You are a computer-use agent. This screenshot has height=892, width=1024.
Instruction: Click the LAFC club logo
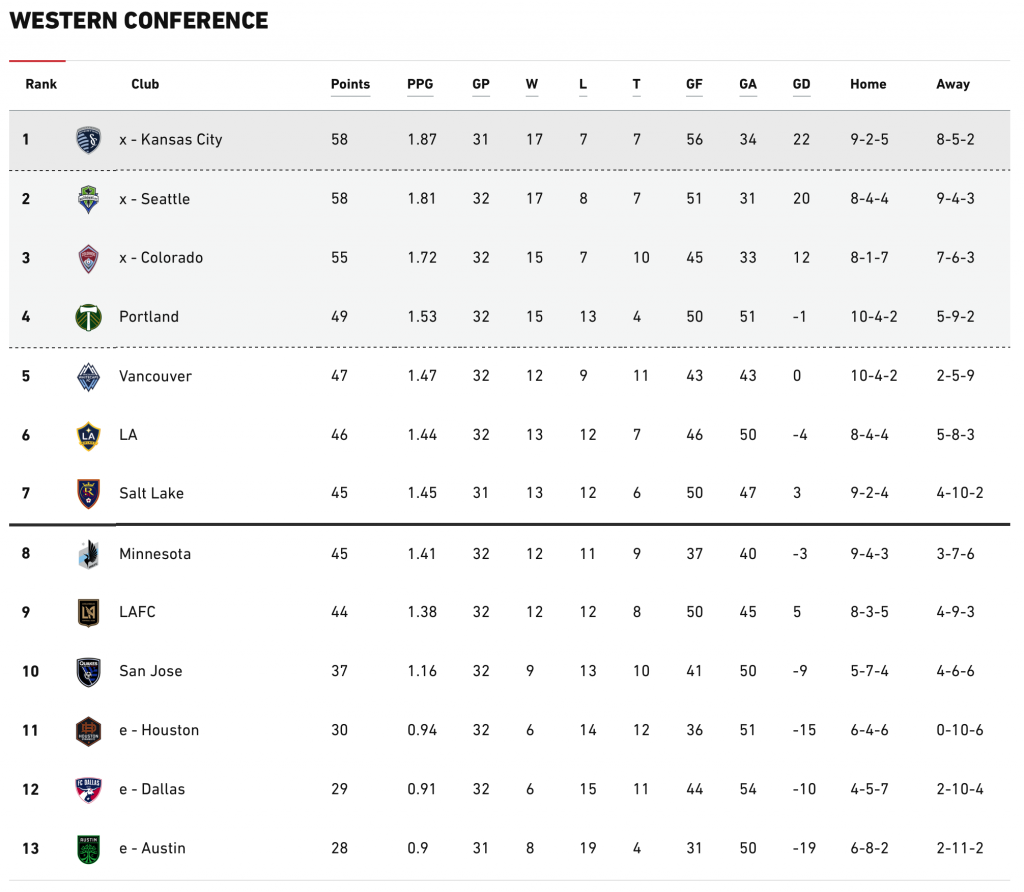[89, 612]
